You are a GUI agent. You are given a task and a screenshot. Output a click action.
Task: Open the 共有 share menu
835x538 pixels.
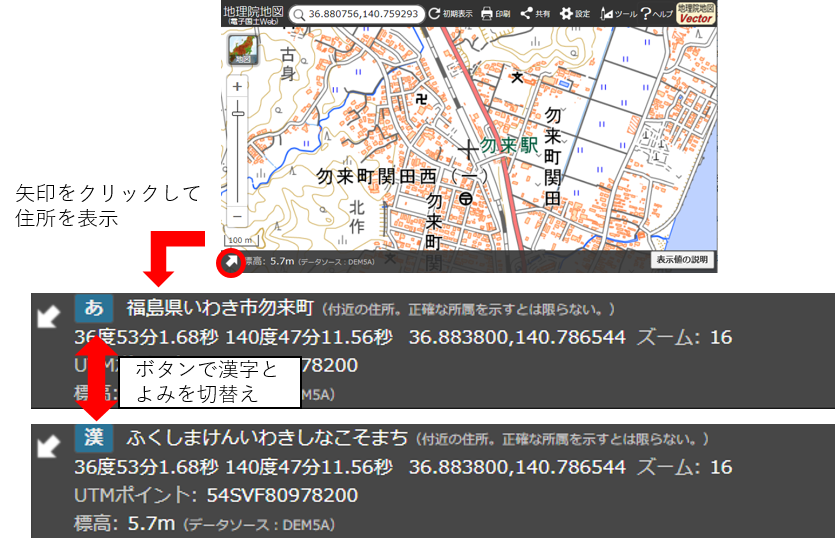tap(535, 14)
